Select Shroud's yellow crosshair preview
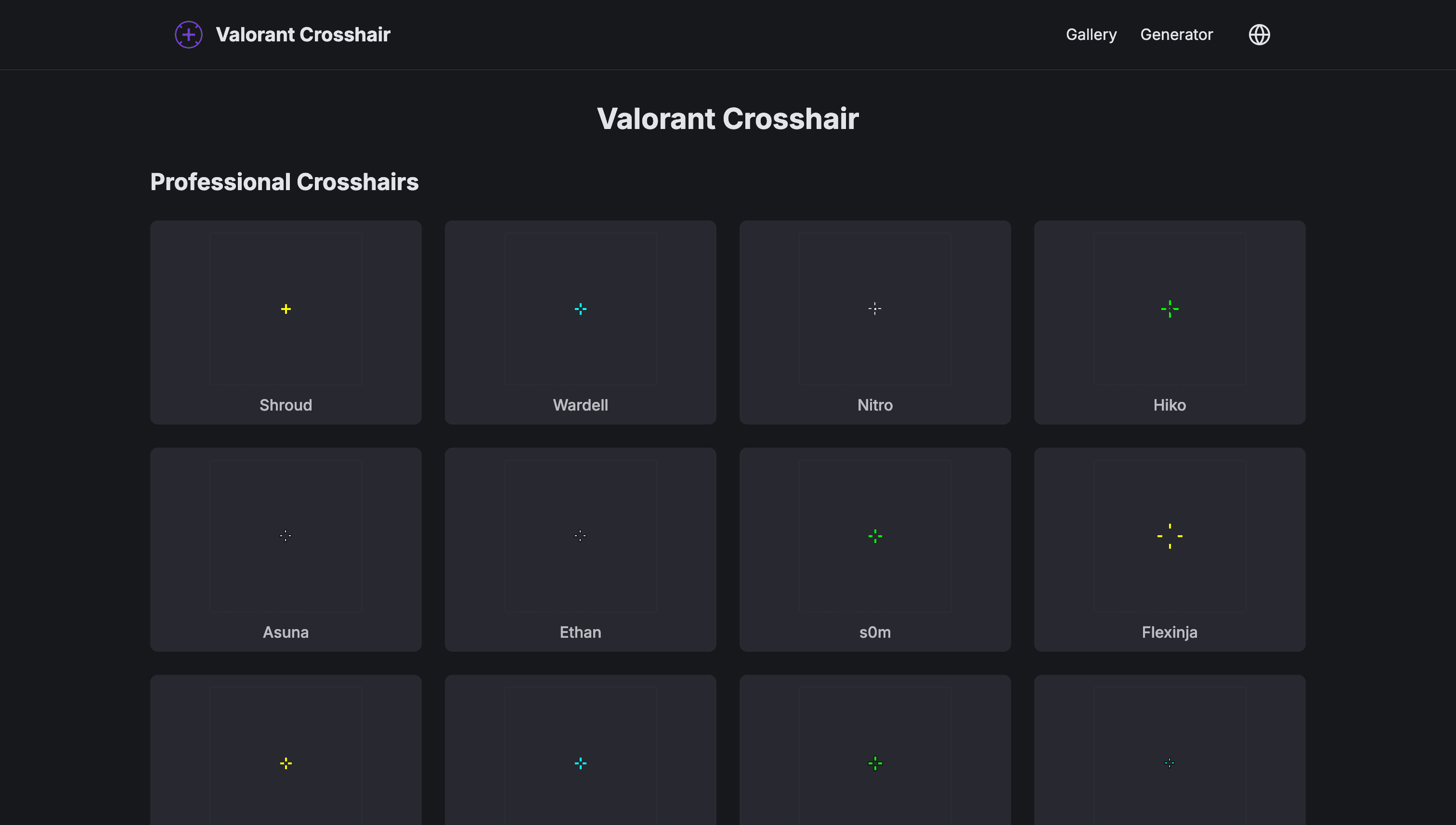1456x825 pixels. 286,309
